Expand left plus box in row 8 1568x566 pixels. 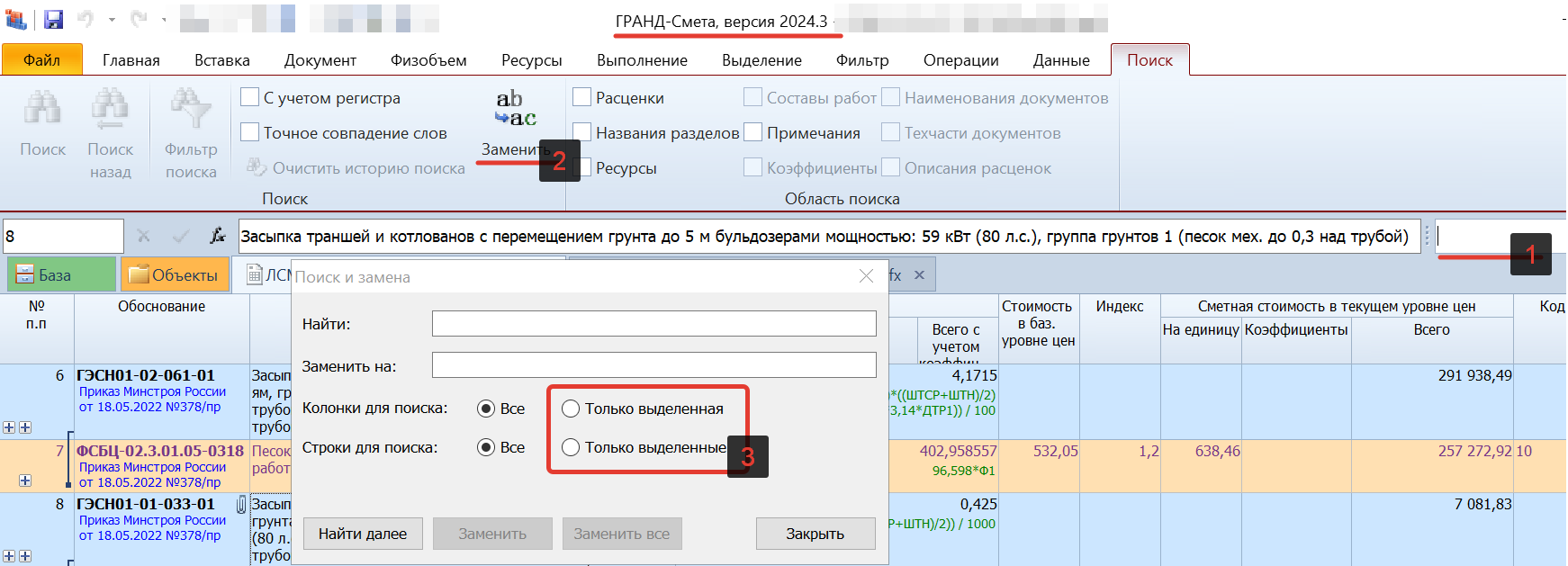pyautogui.click(x=9, y=556)
